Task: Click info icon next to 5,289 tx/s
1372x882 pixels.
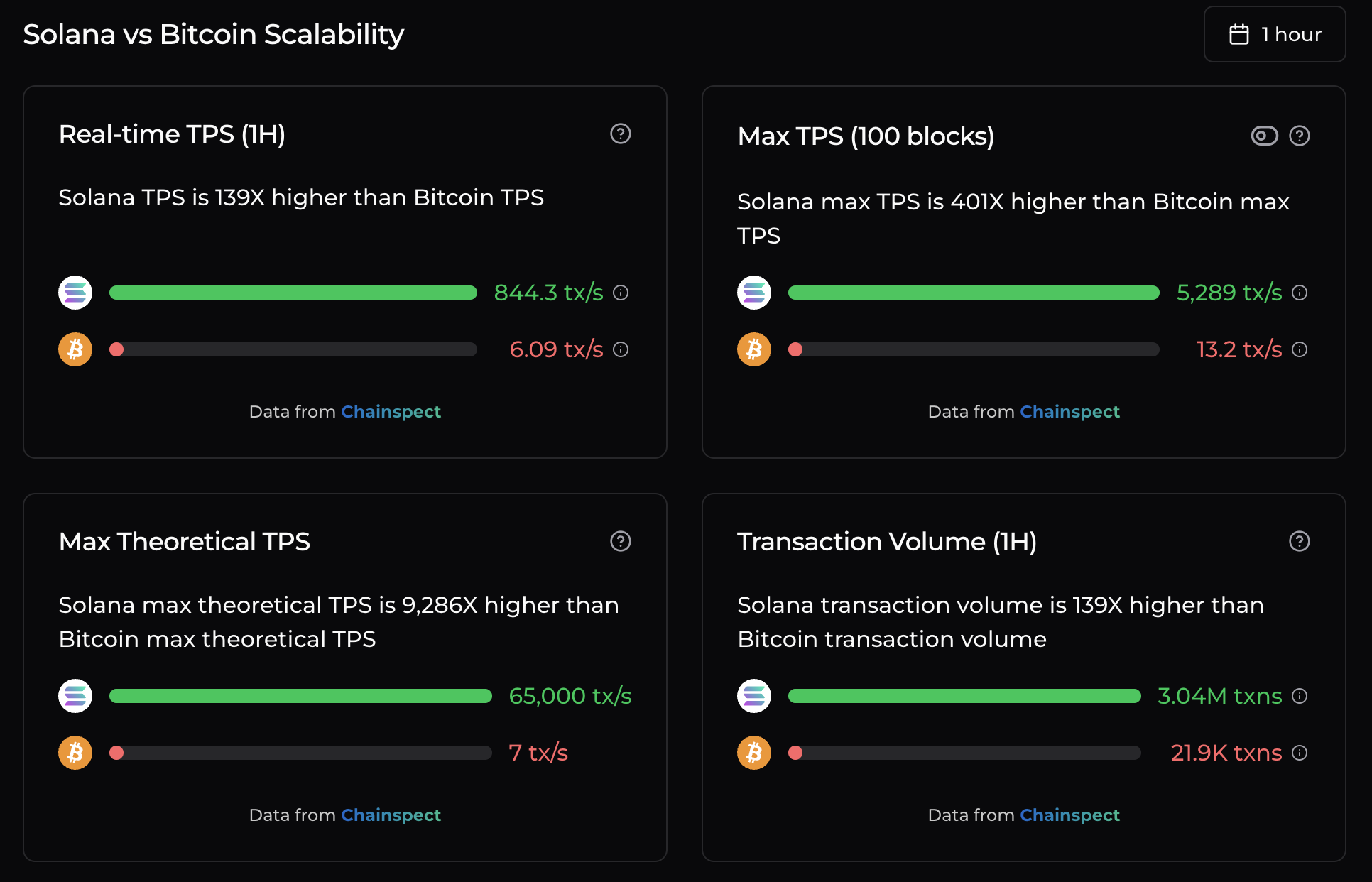Action: point(1300,293)
